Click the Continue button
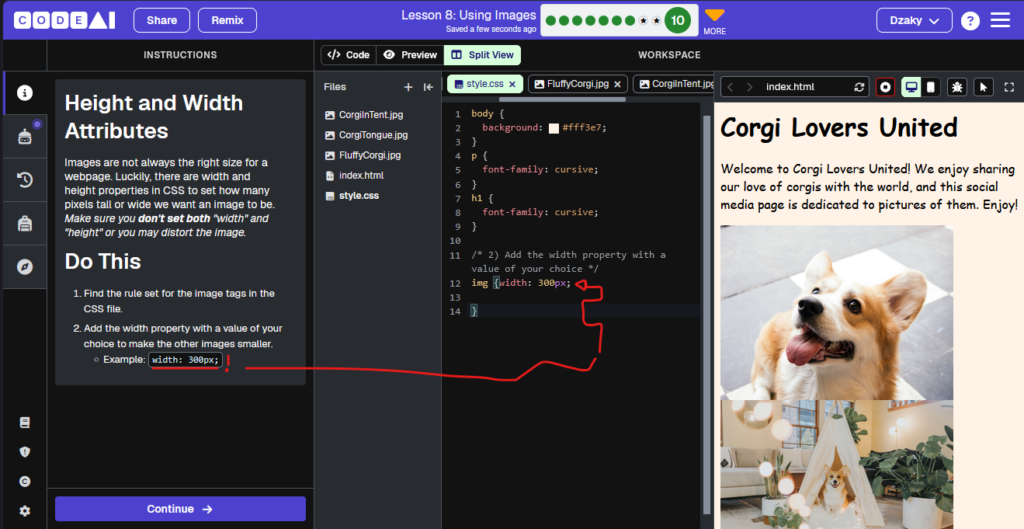The image size is (1024, 529). [180, 509]
